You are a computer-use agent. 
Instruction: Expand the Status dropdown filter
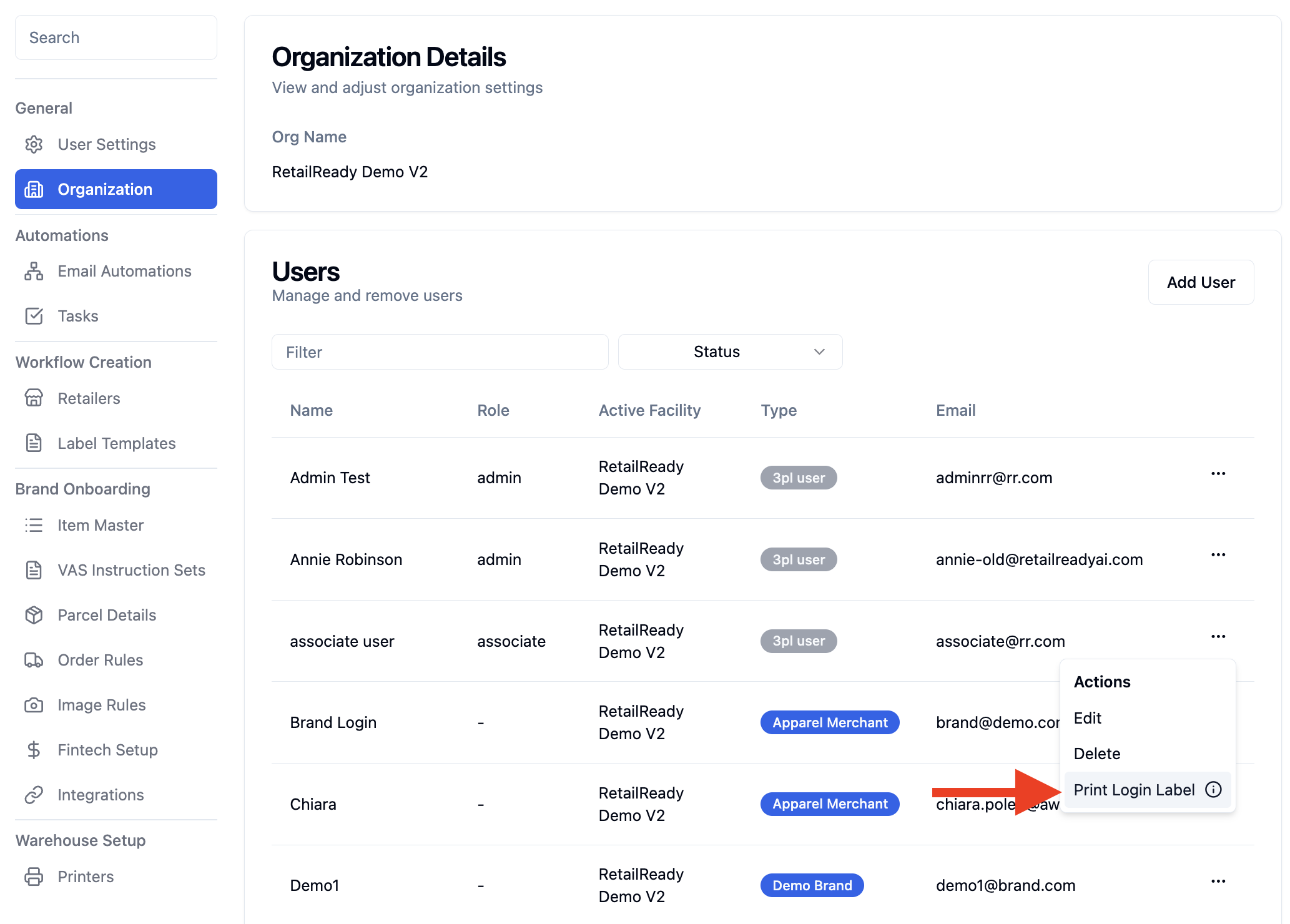730,351
